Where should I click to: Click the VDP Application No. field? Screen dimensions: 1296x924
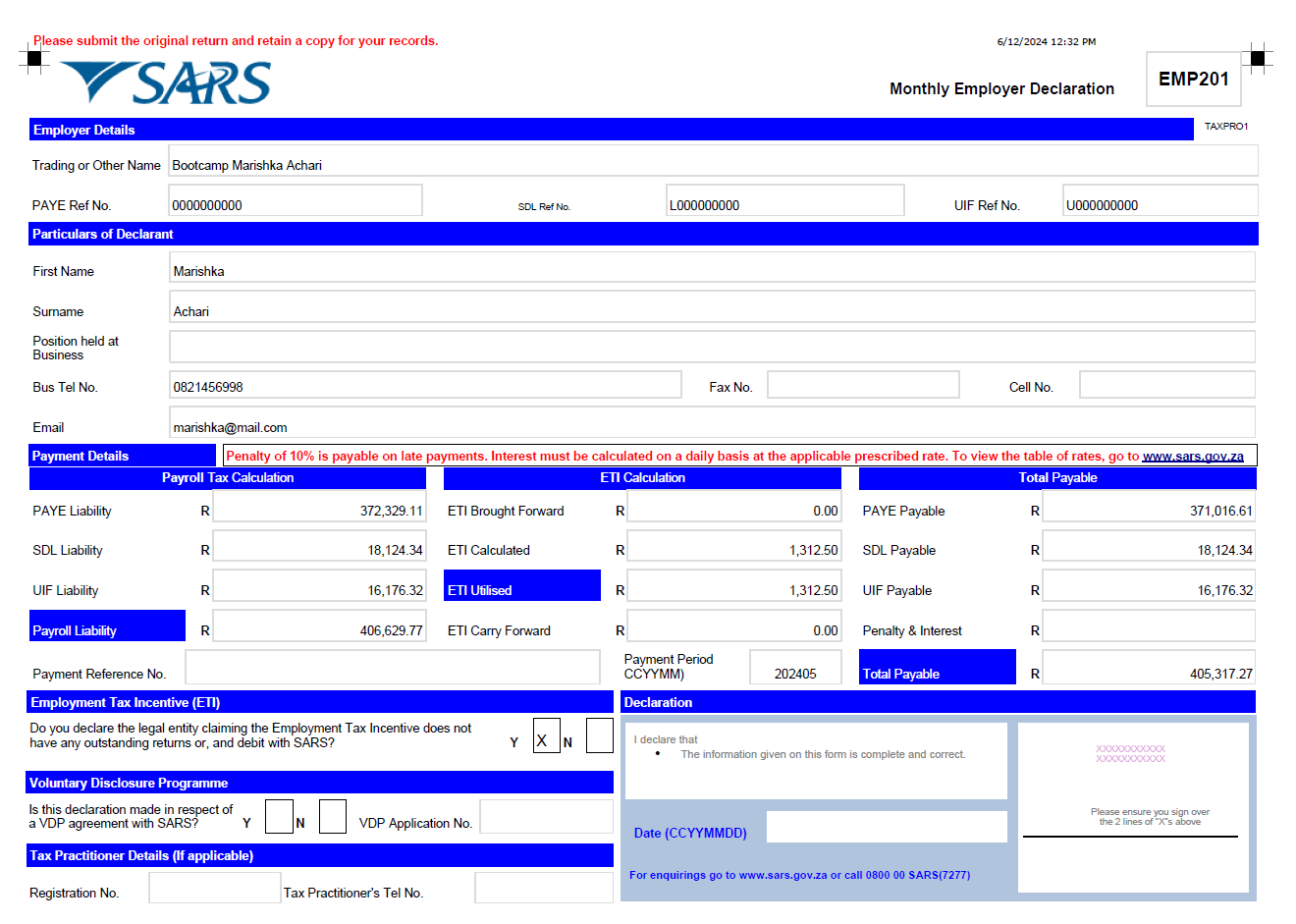(x=545, y=817)
